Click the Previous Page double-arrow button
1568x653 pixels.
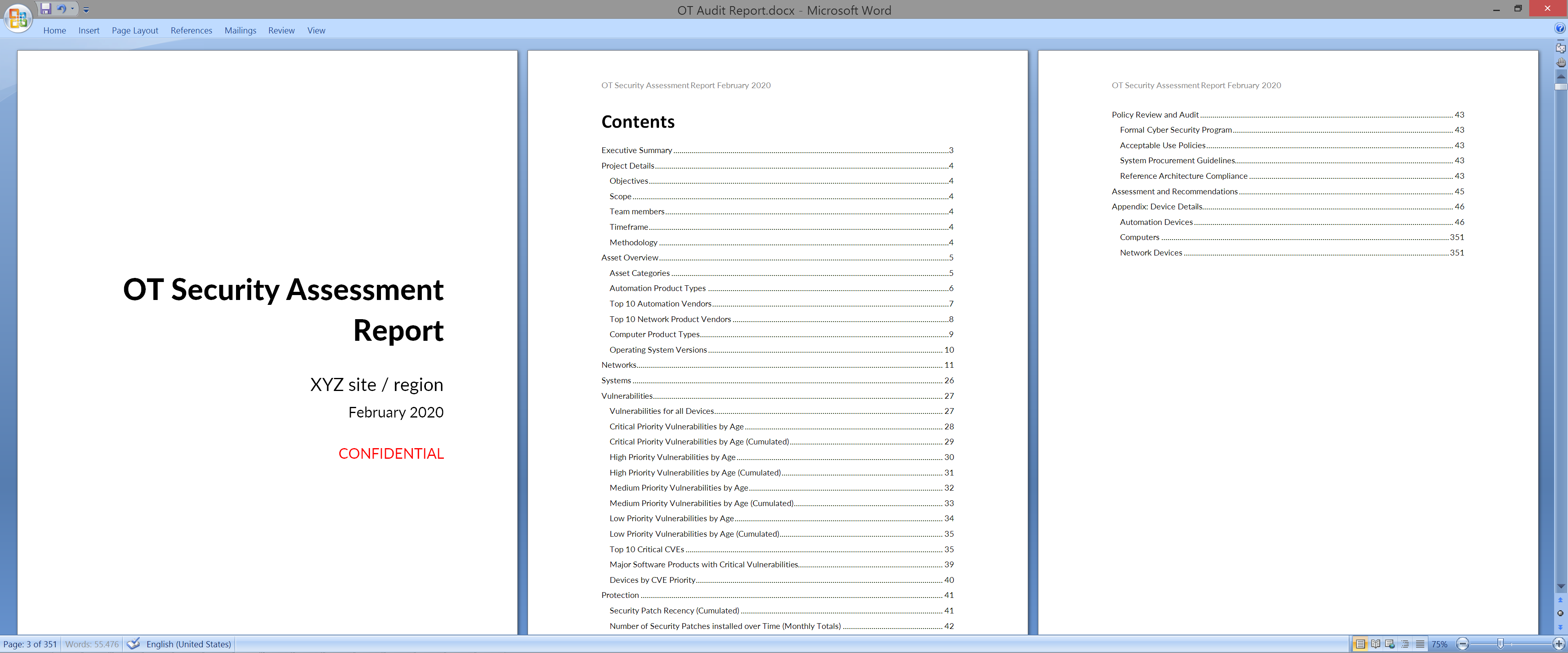pos(1561,600)
